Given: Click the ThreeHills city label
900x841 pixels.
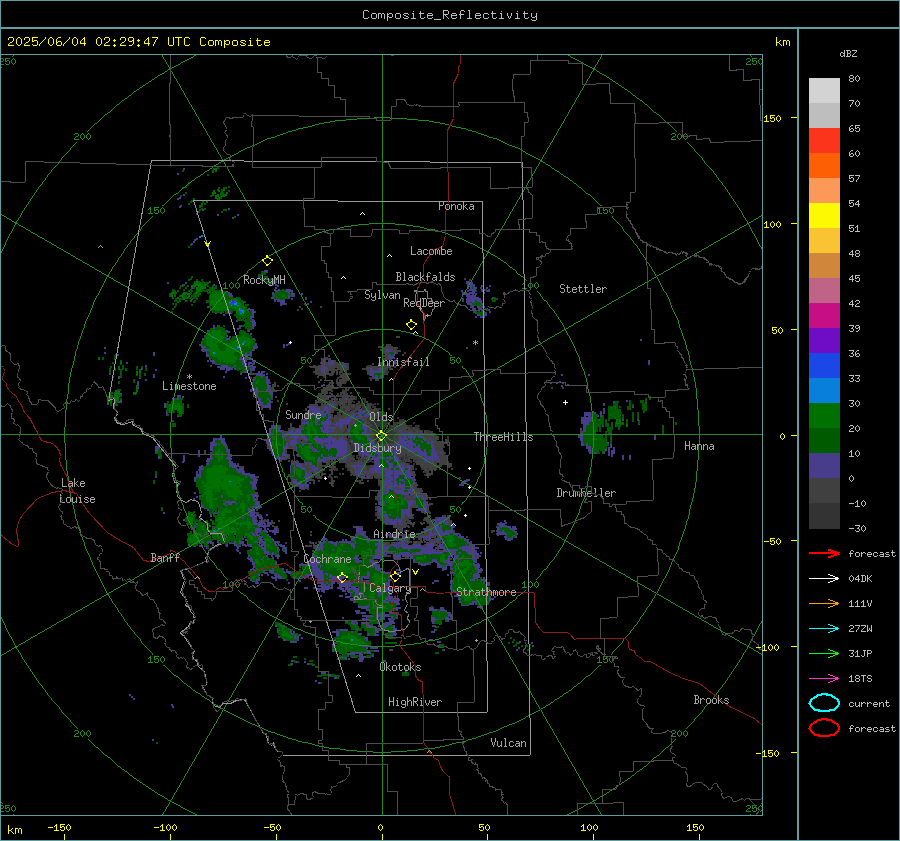Looking at the screenshot, I should (x=503, y=437).
